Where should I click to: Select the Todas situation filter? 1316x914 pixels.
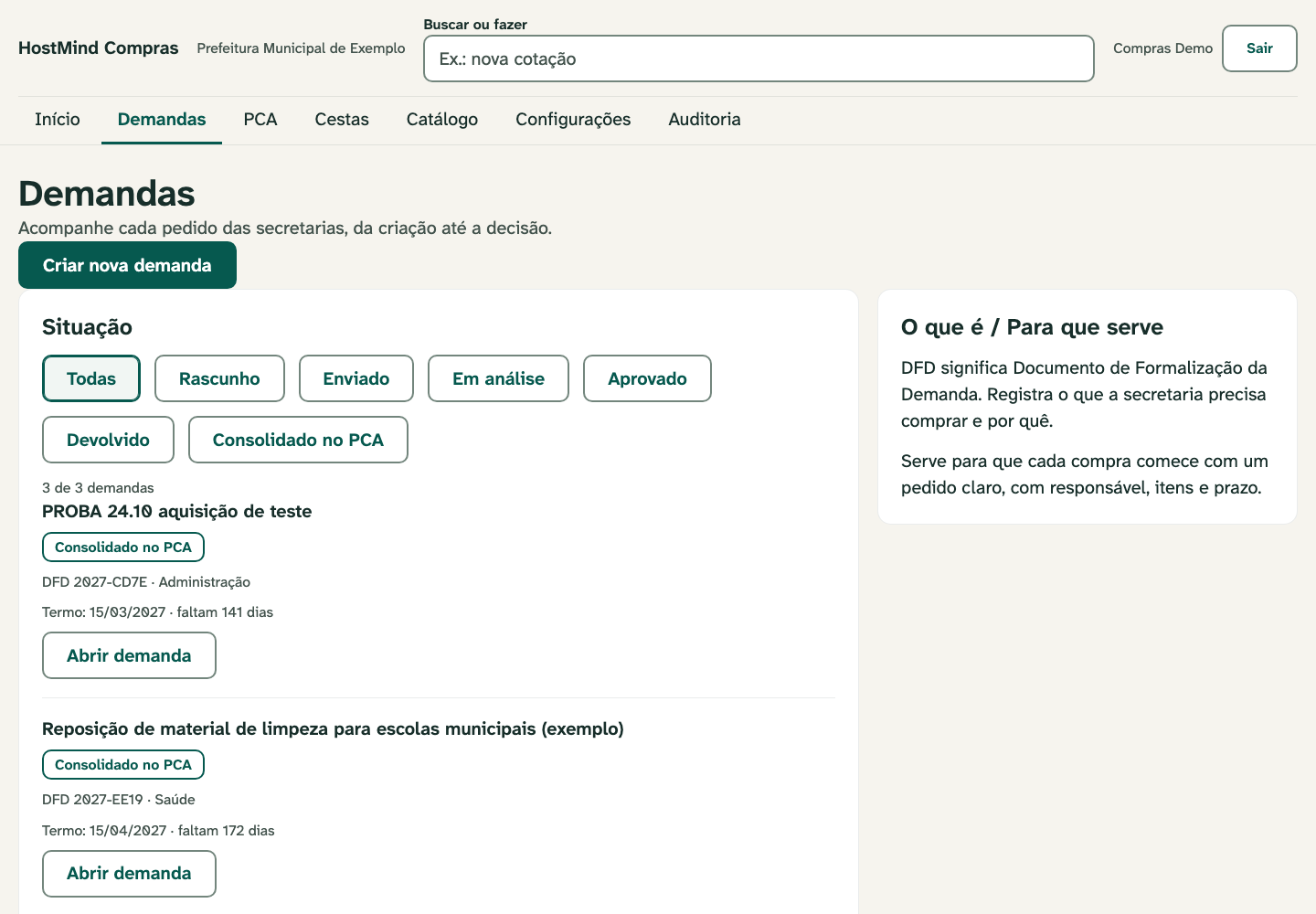91,378
